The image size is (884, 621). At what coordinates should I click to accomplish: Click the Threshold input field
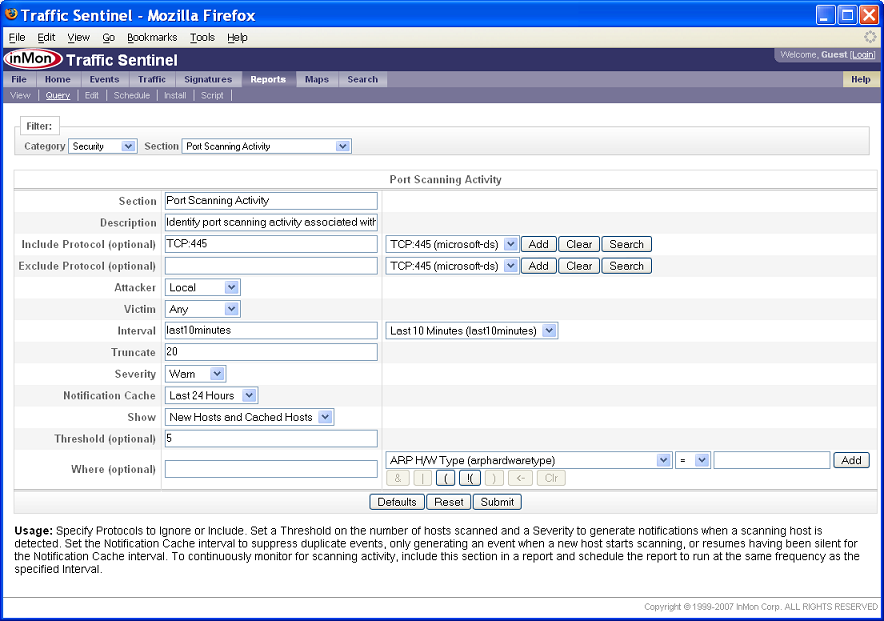[271, 439]
